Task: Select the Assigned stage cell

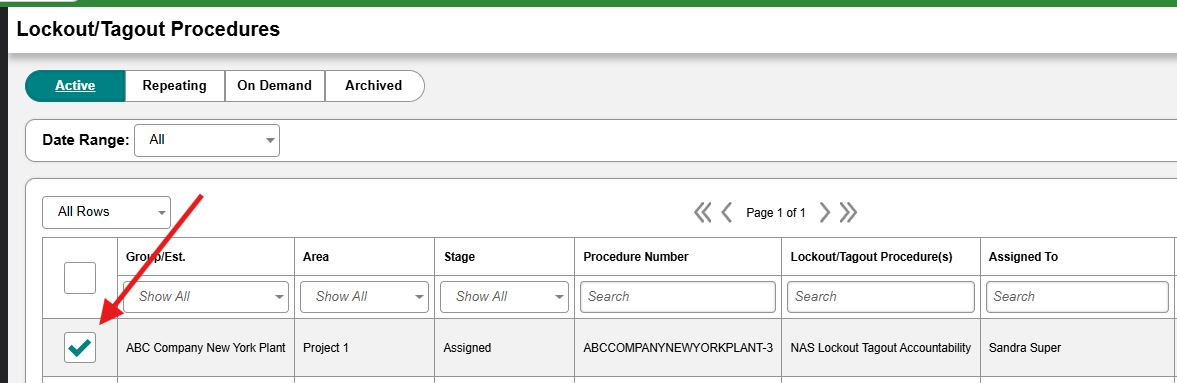Action: 504,348
